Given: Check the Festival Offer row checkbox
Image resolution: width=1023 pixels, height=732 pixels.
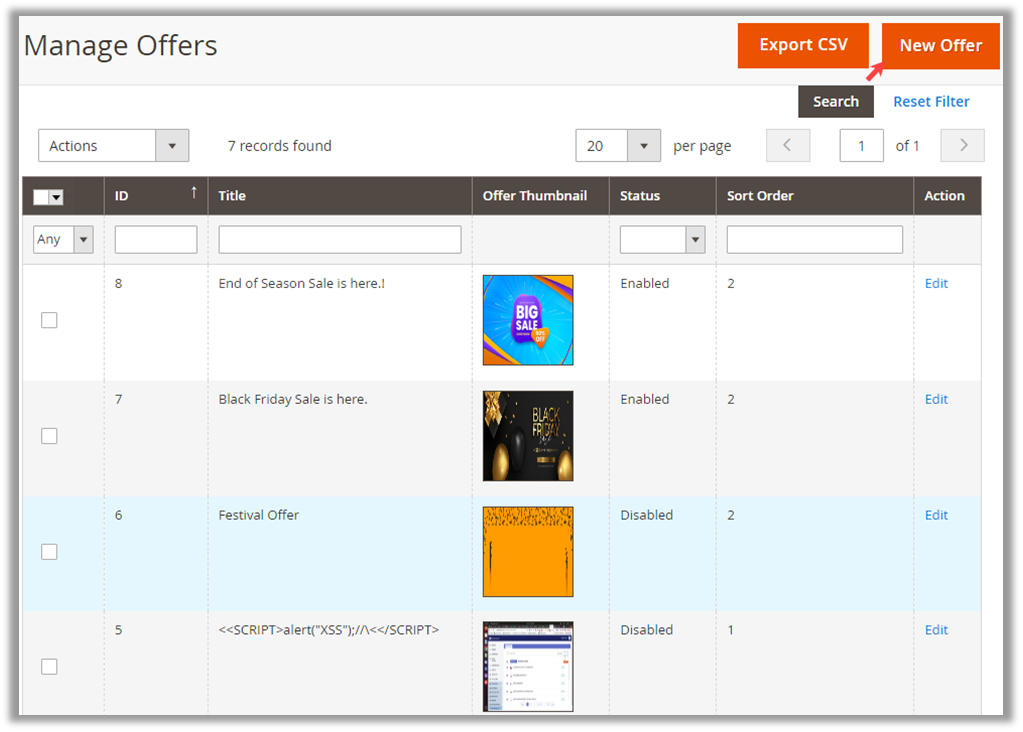Looking at the screenshot, I should [x=49, y=552].
